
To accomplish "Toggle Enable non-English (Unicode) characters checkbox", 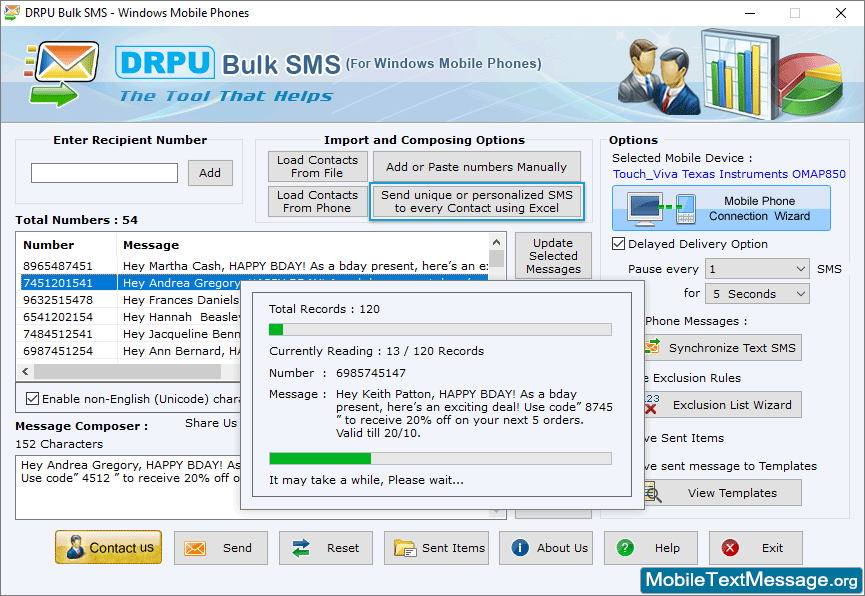I will [33, 398].
